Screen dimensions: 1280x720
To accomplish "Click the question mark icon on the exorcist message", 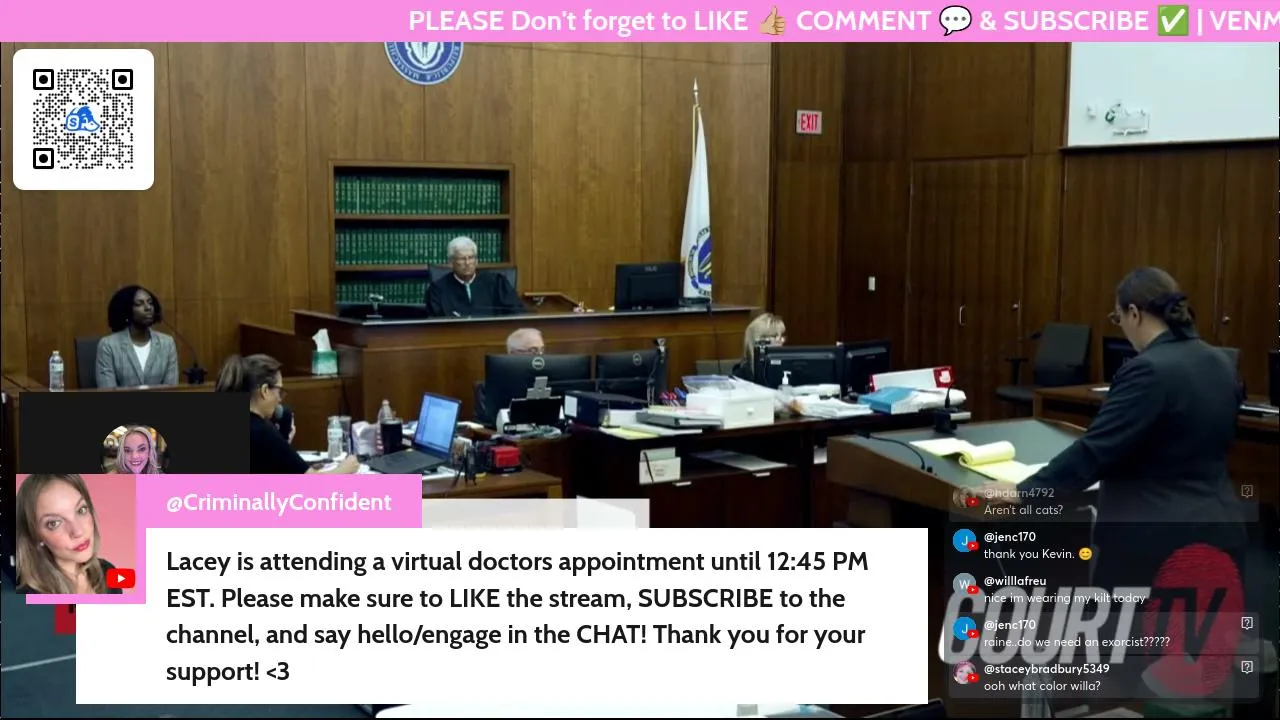I will click(x=1247, y=623).
